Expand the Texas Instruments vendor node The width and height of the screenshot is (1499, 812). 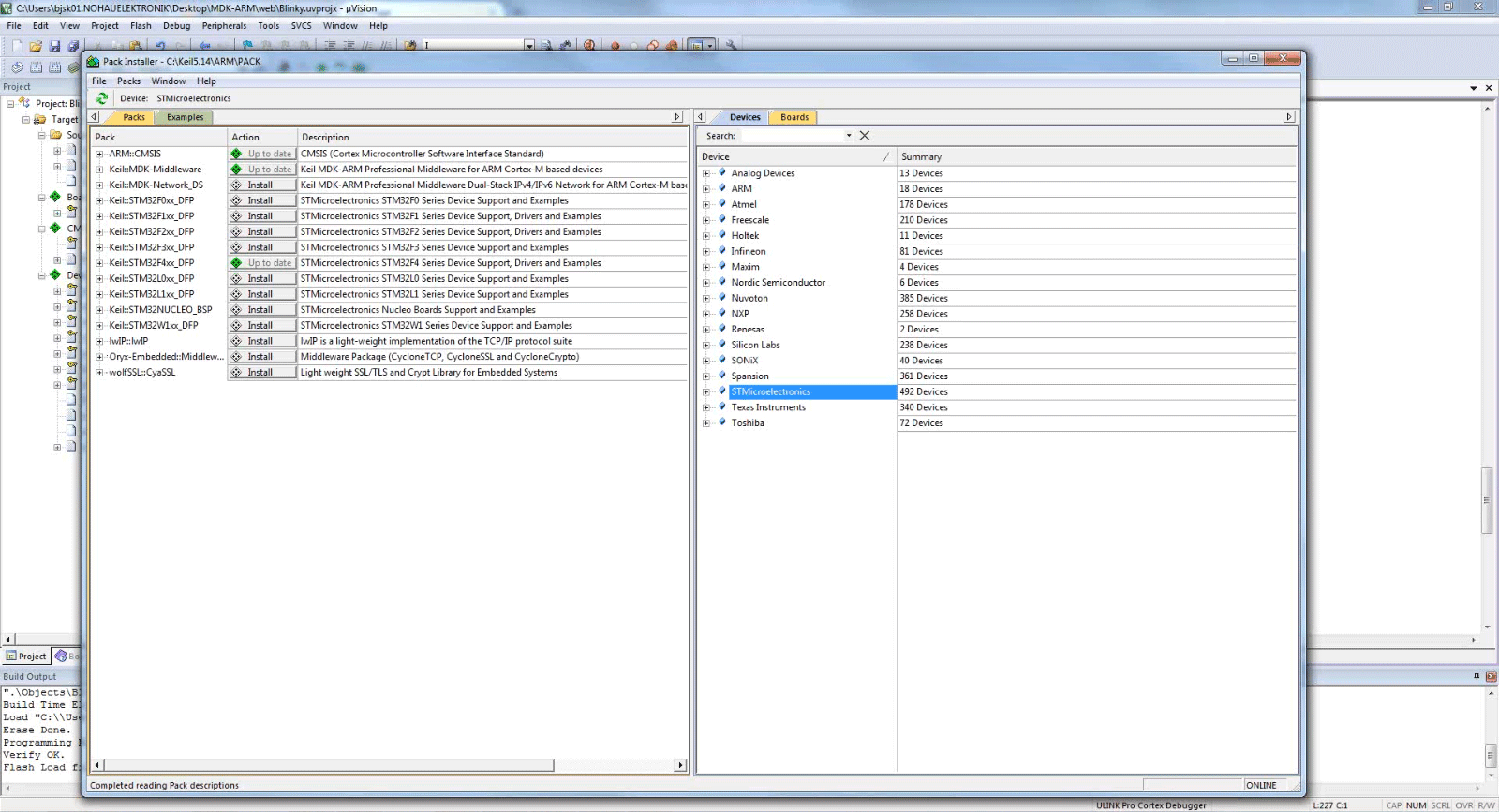[706, 407]
